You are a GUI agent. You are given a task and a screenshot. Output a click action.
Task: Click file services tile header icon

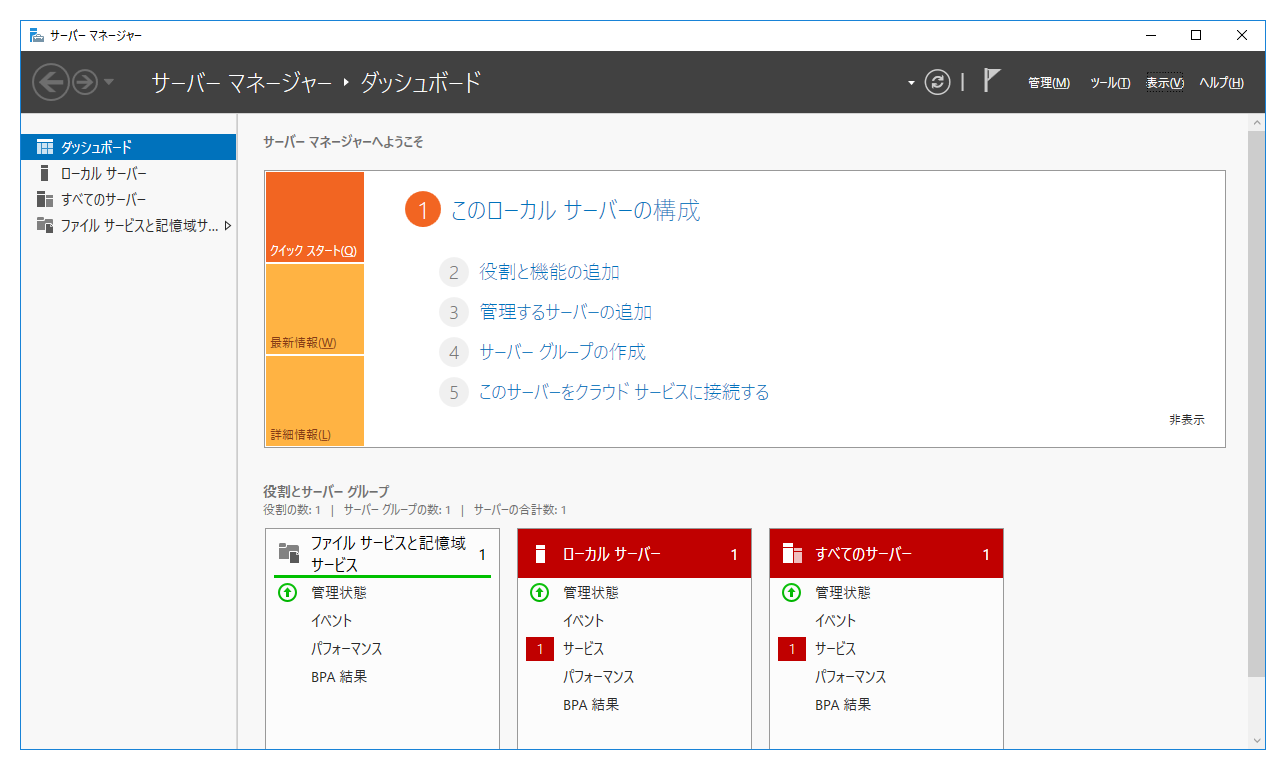tap(289, 552)
